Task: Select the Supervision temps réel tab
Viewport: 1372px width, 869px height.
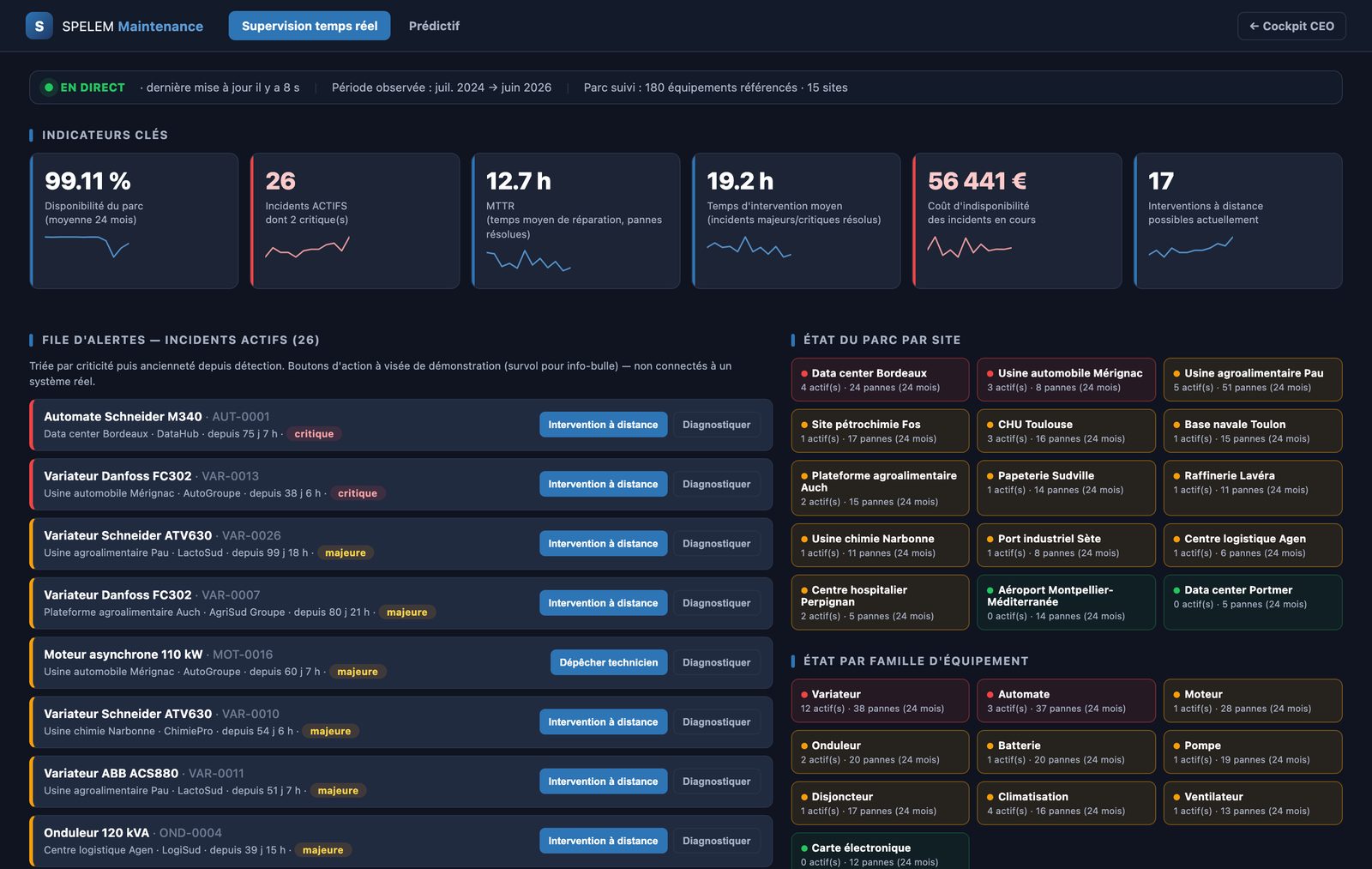Action: click(x=310, y=26)
